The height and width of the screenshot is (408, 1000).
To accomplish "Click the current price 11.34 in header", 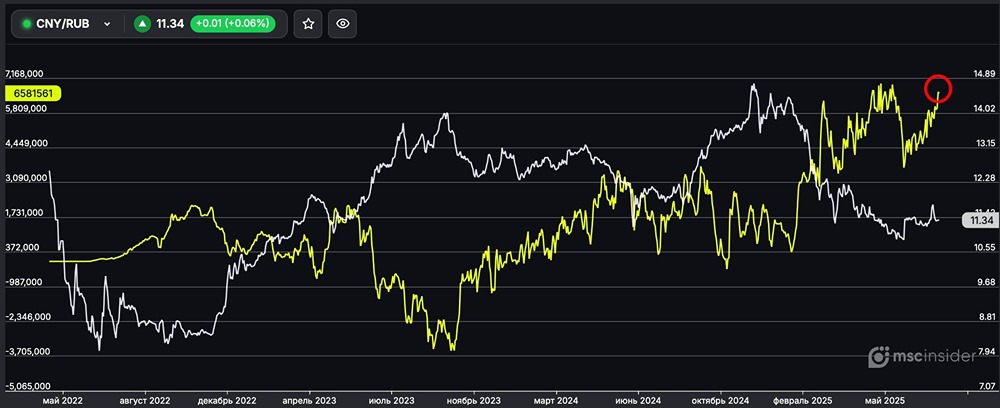I will (x=170, y=24).
